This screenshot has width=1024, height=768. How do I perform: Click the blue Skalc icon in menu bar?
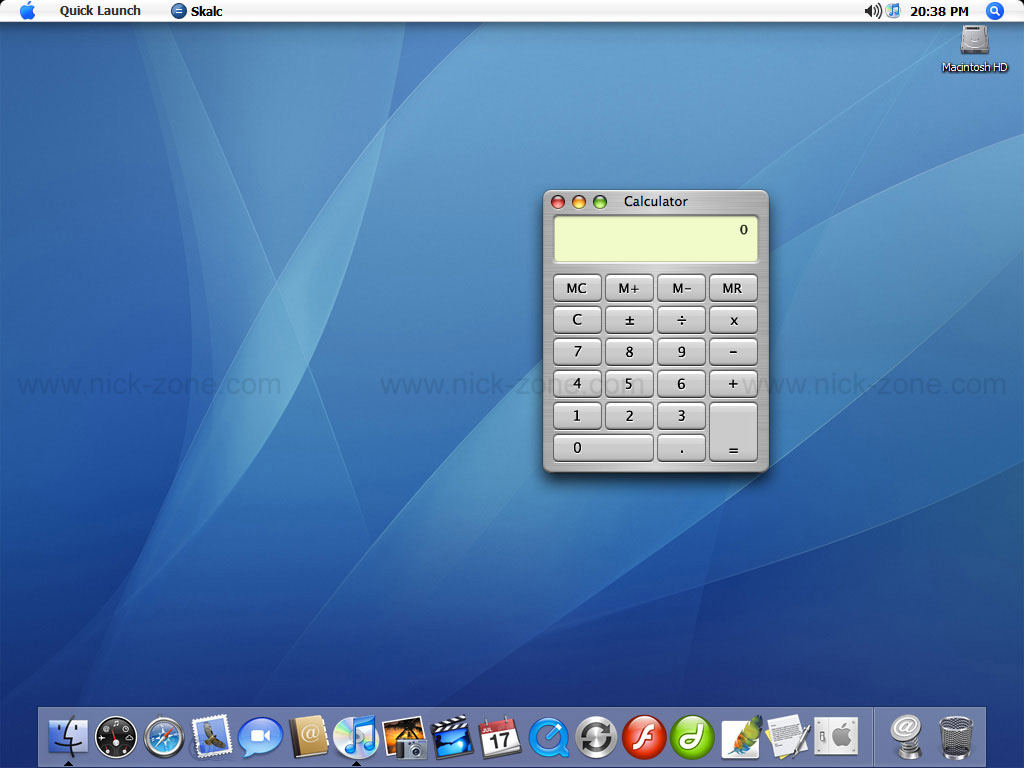click(178, 11)
